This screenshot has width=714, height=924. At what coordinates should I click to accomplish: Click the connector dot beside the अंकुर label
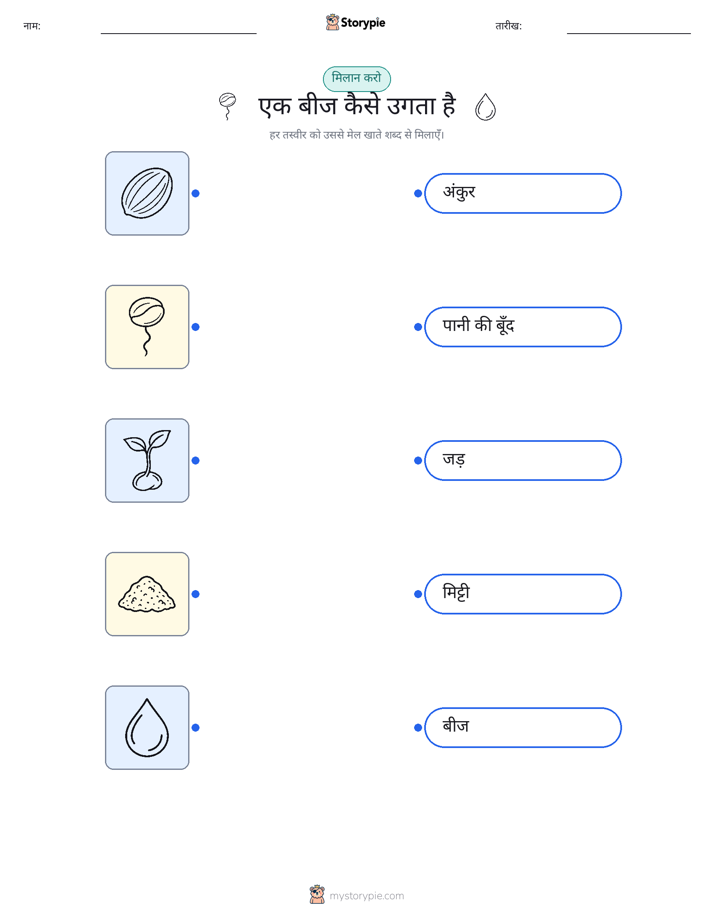[418, 193]
